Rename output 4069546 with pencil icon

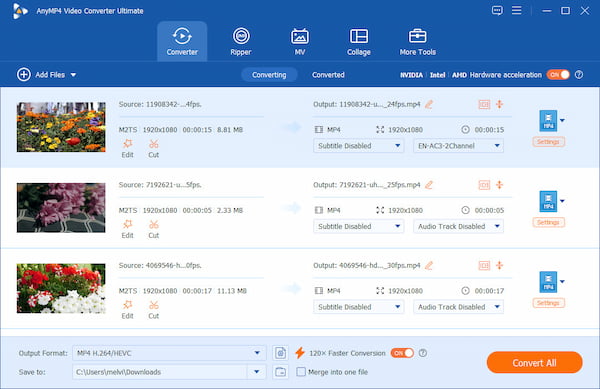pos(429,265)
